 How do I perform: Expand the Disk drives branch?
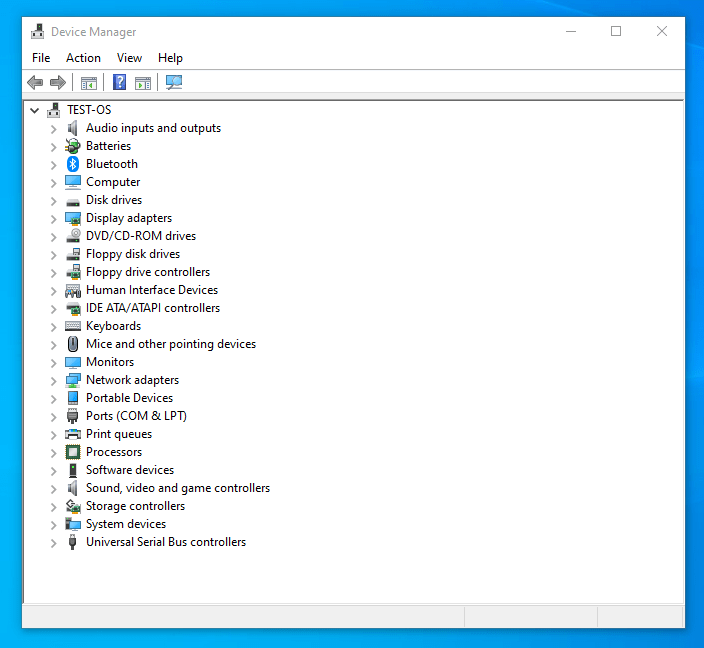tap(54, 200)
